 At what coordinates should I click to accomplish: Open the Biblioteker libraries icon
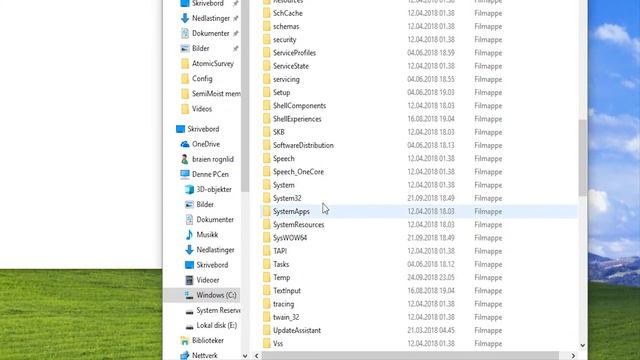pyautogui.click(x=185, y=340)
